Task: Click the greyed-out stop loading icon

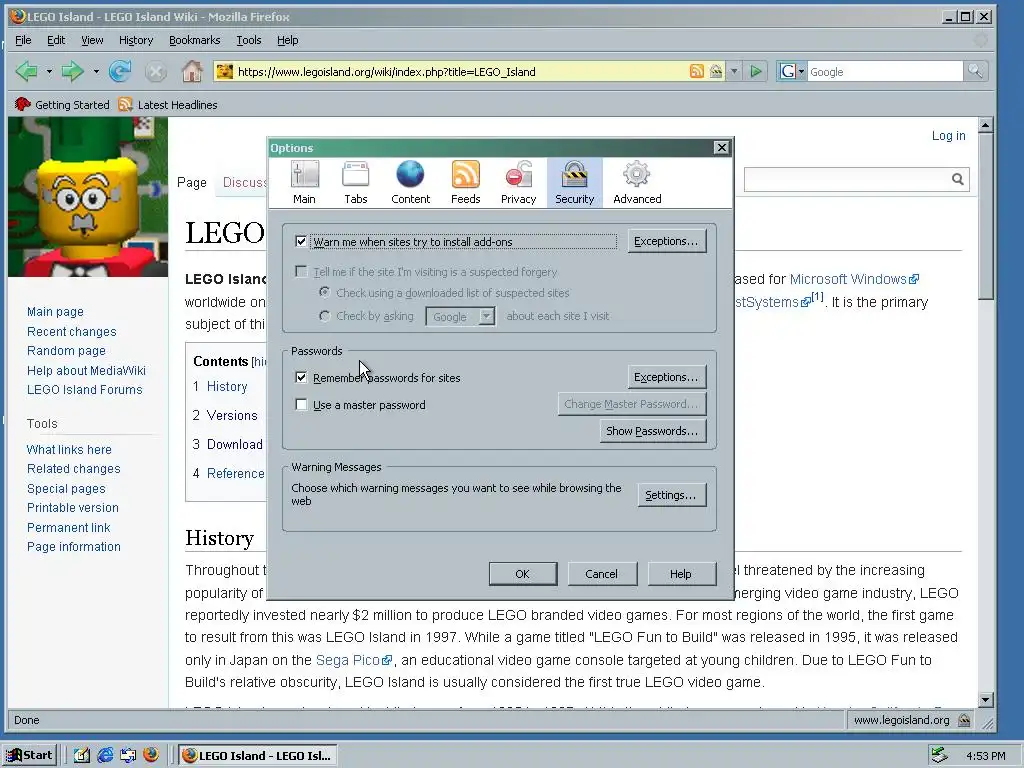Action: [x=155, y=71]
